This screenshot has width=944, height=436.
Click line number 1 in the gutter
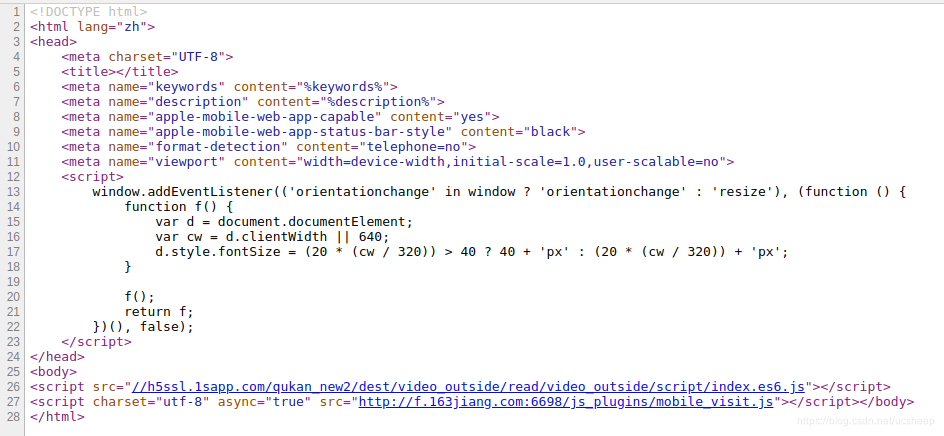pos(17,11)
